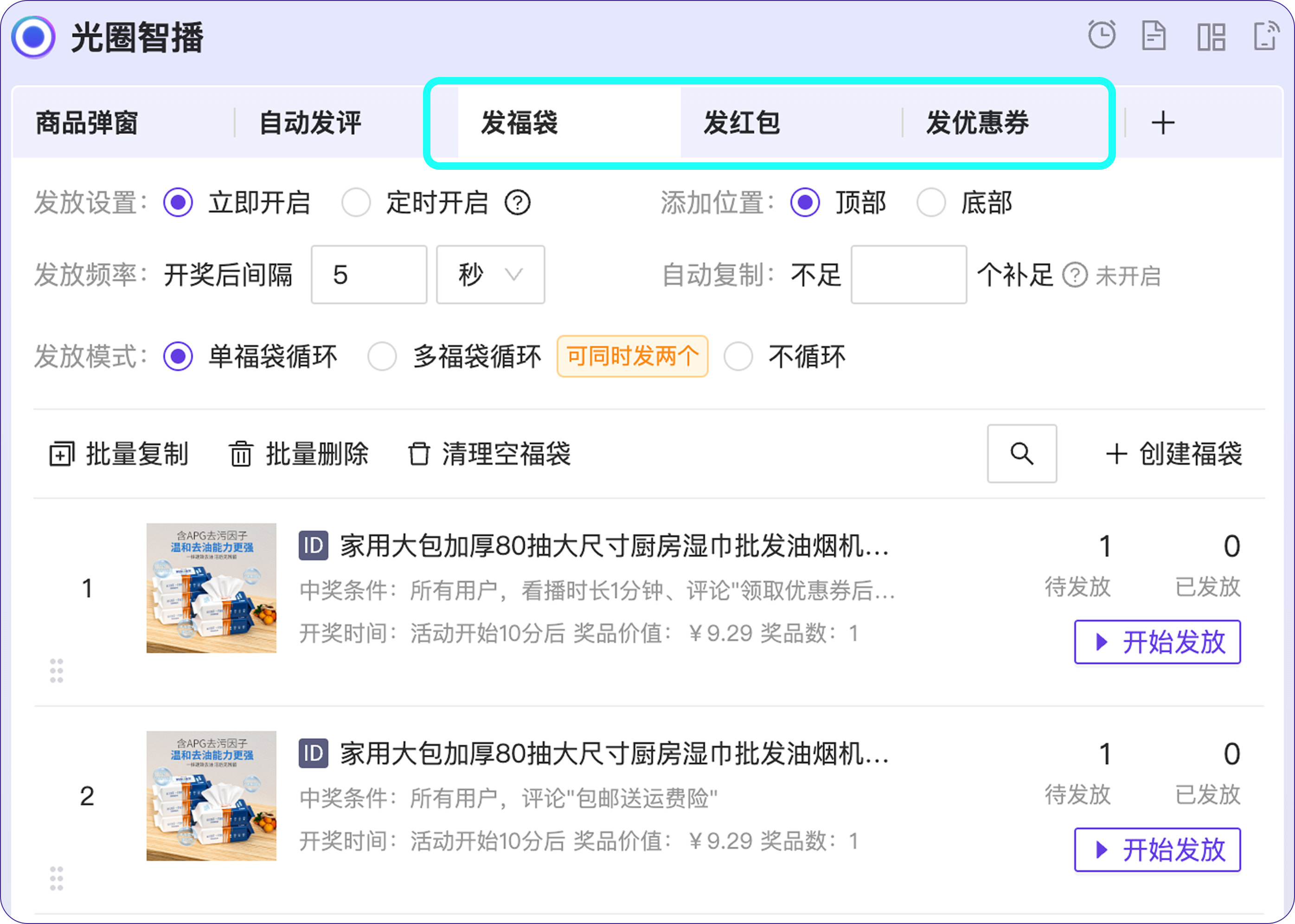1295x924 pixels.
Task: Select 底部 as add position
Action: coord(931,203)
